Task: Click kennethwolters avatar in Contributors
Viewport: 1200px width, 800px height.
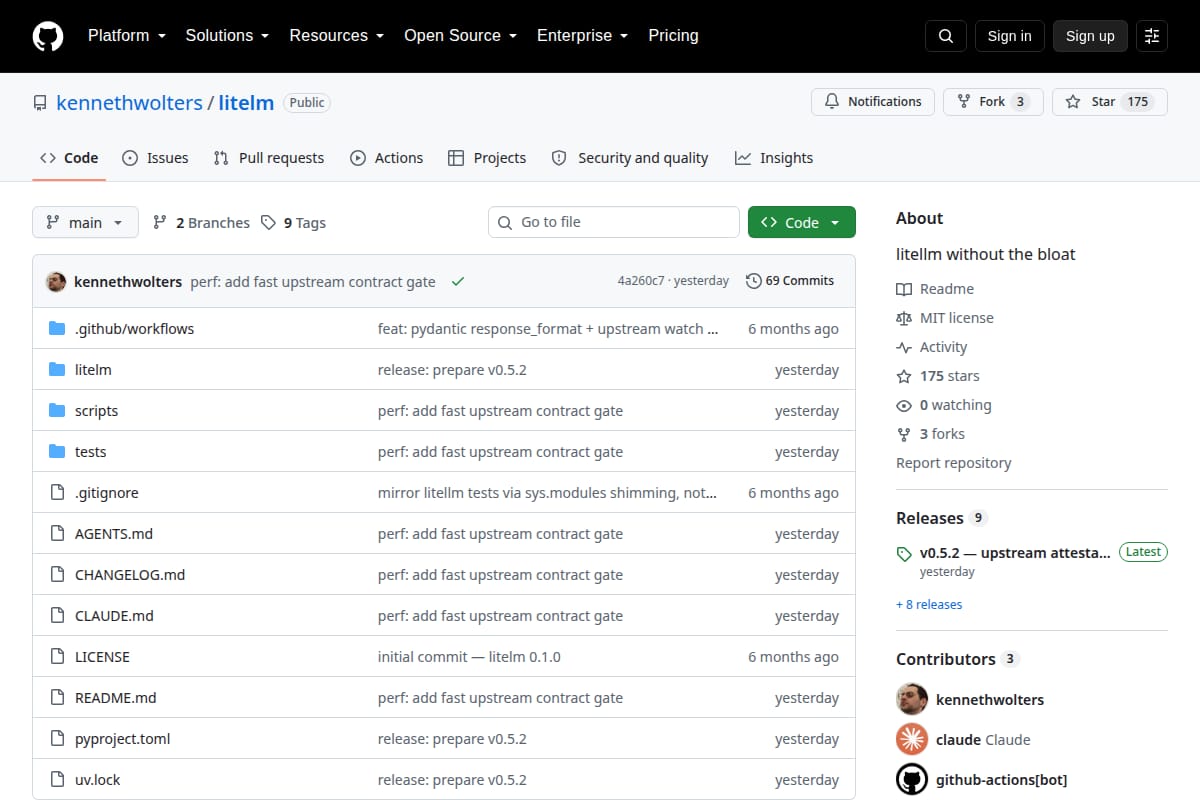Action: click(912, 699)
